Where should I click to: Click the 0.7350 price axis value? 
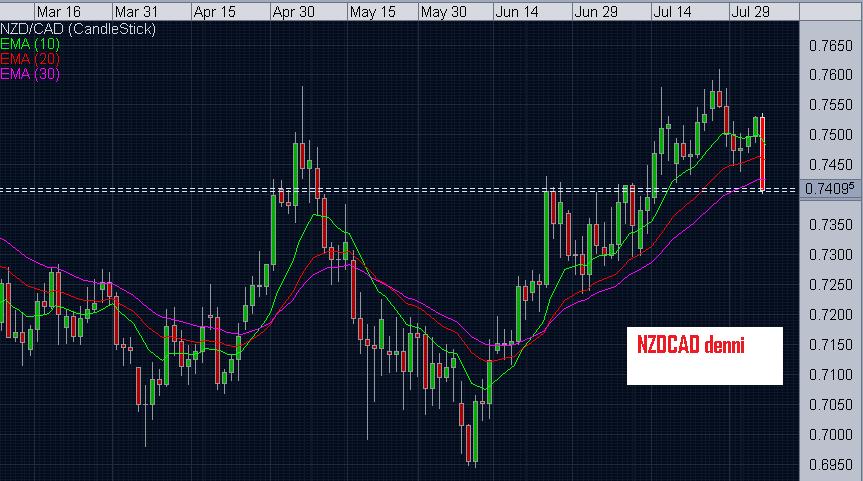(x=831, y=225)
